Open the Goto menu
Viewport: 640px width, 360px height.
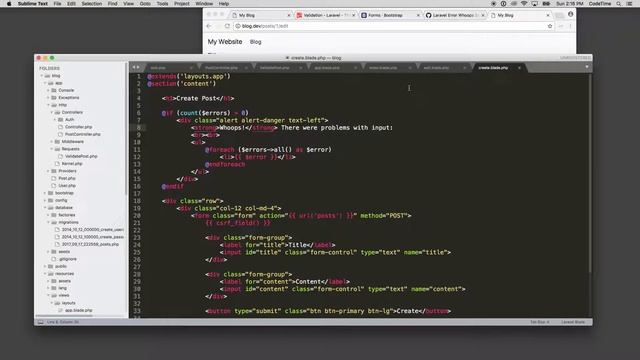(145, 4)
